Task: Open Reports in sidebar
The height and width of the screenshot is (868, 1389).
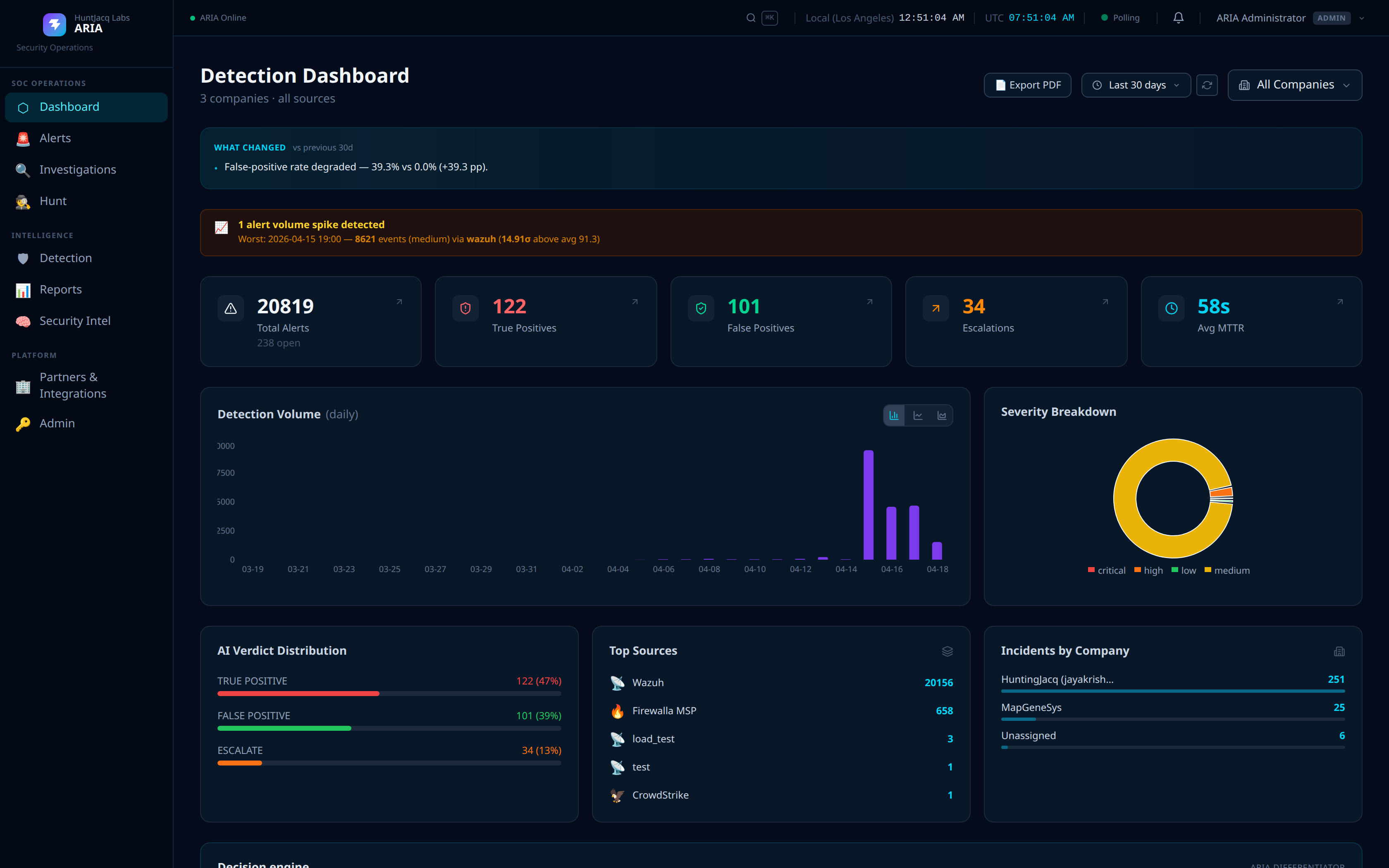Action: pyautogui.click(x=86, y=290)
